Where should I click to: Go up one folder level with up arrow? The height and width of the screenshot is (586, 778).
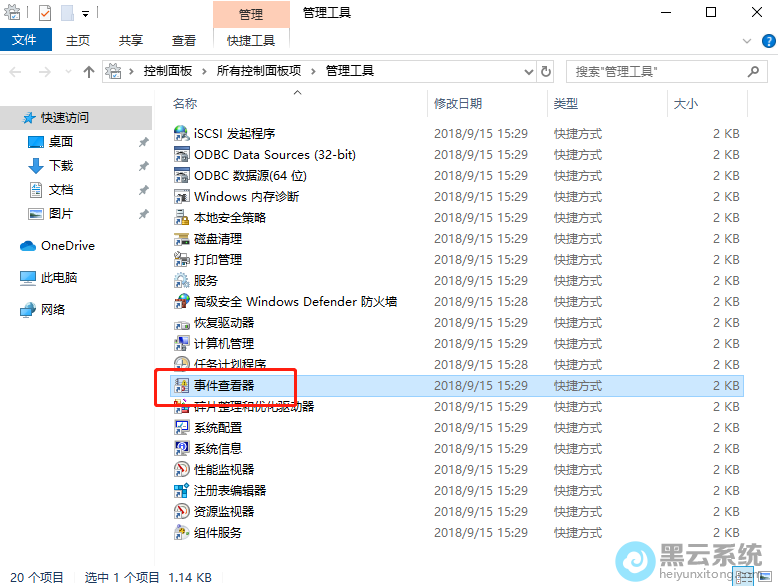pyautogui.click(x=89, y=72)
